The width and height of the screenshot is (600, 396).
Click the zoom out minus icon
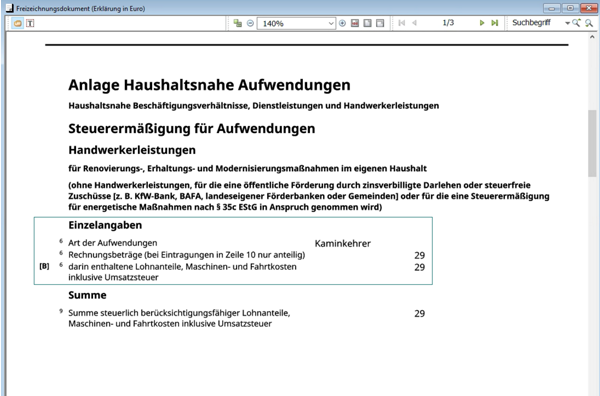click(250, 23)
